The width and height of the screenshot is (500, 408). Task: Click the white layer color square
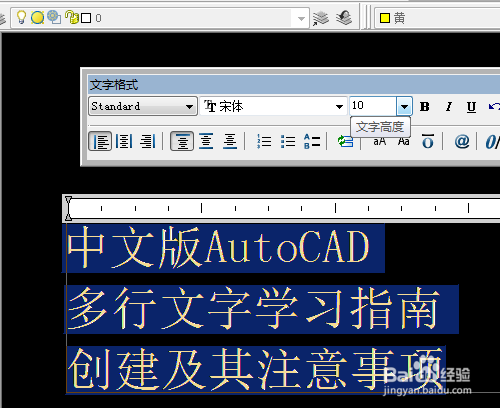coord(86,18)
